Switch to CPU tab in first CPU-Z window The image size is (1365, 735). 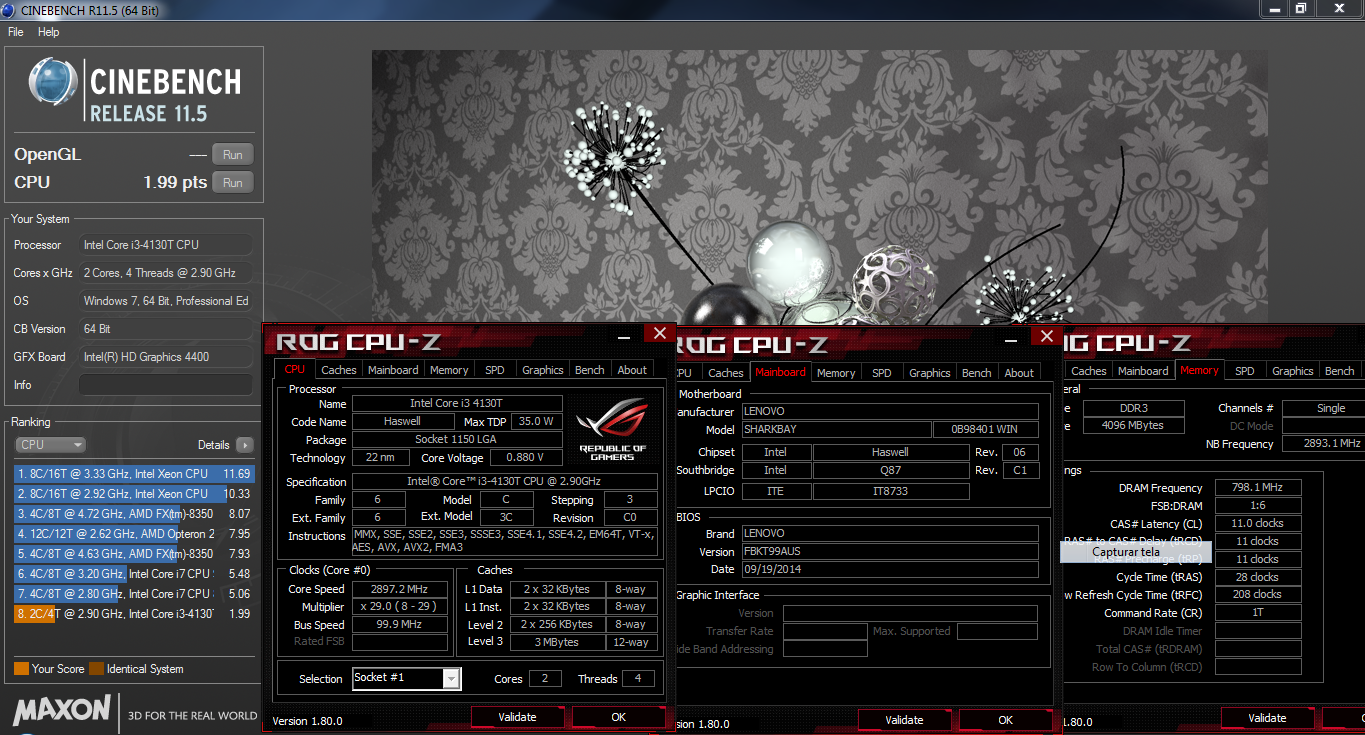(295, 370)
